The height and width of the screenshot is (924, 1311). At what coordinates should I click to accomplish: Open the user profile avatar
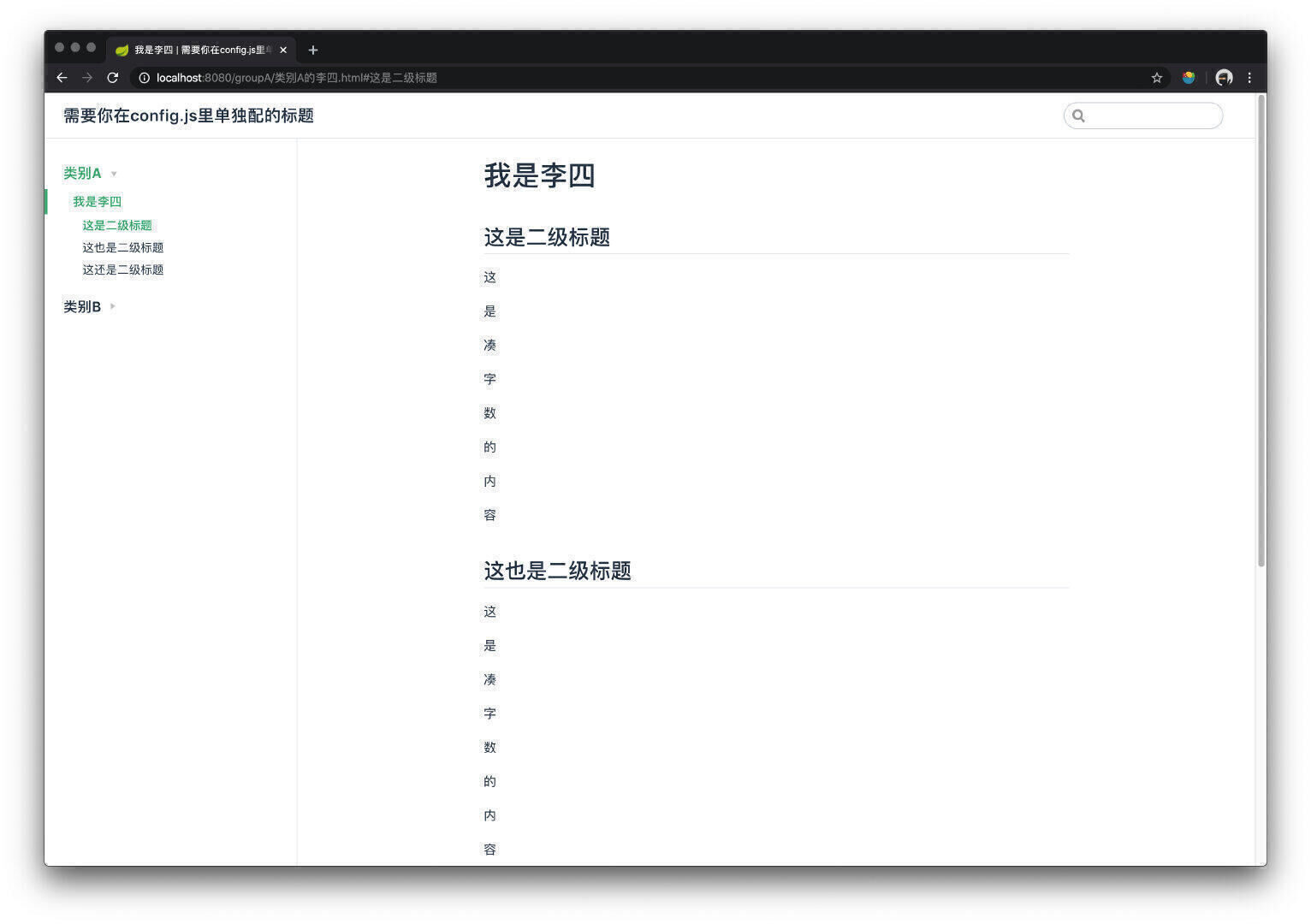[x=1225, y=78]
